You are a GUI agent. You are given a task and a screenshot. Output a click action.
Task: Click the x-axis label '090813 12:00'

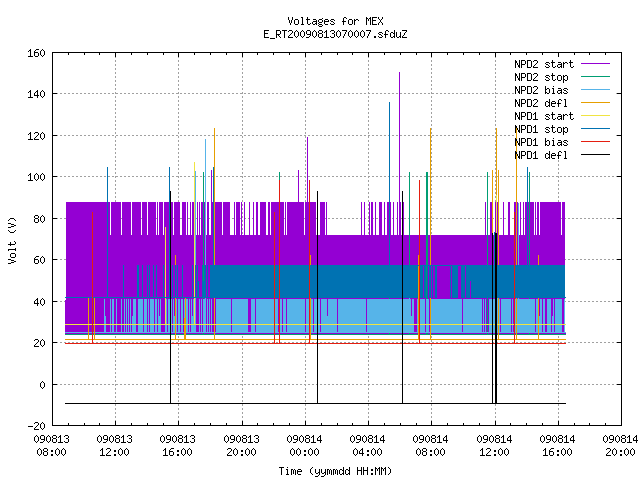click(115, 446)
